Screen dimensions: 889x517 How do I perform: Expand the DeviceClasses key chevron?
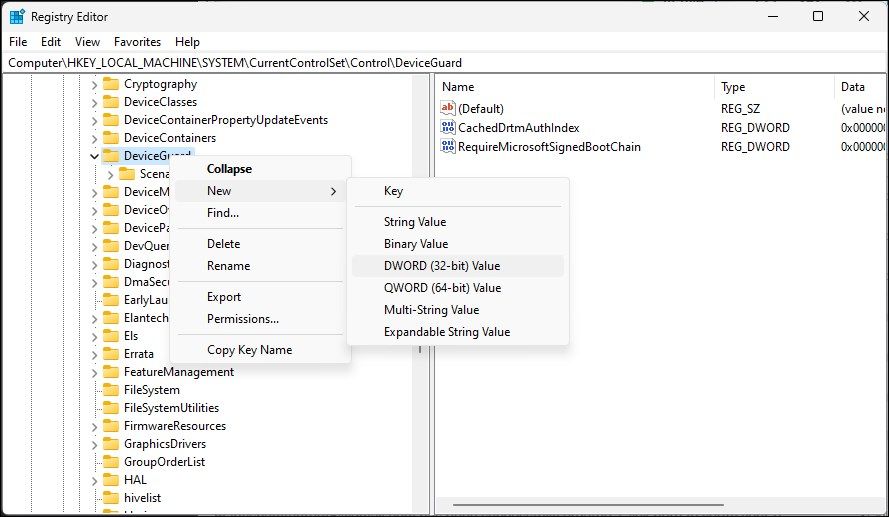[94, 102]
